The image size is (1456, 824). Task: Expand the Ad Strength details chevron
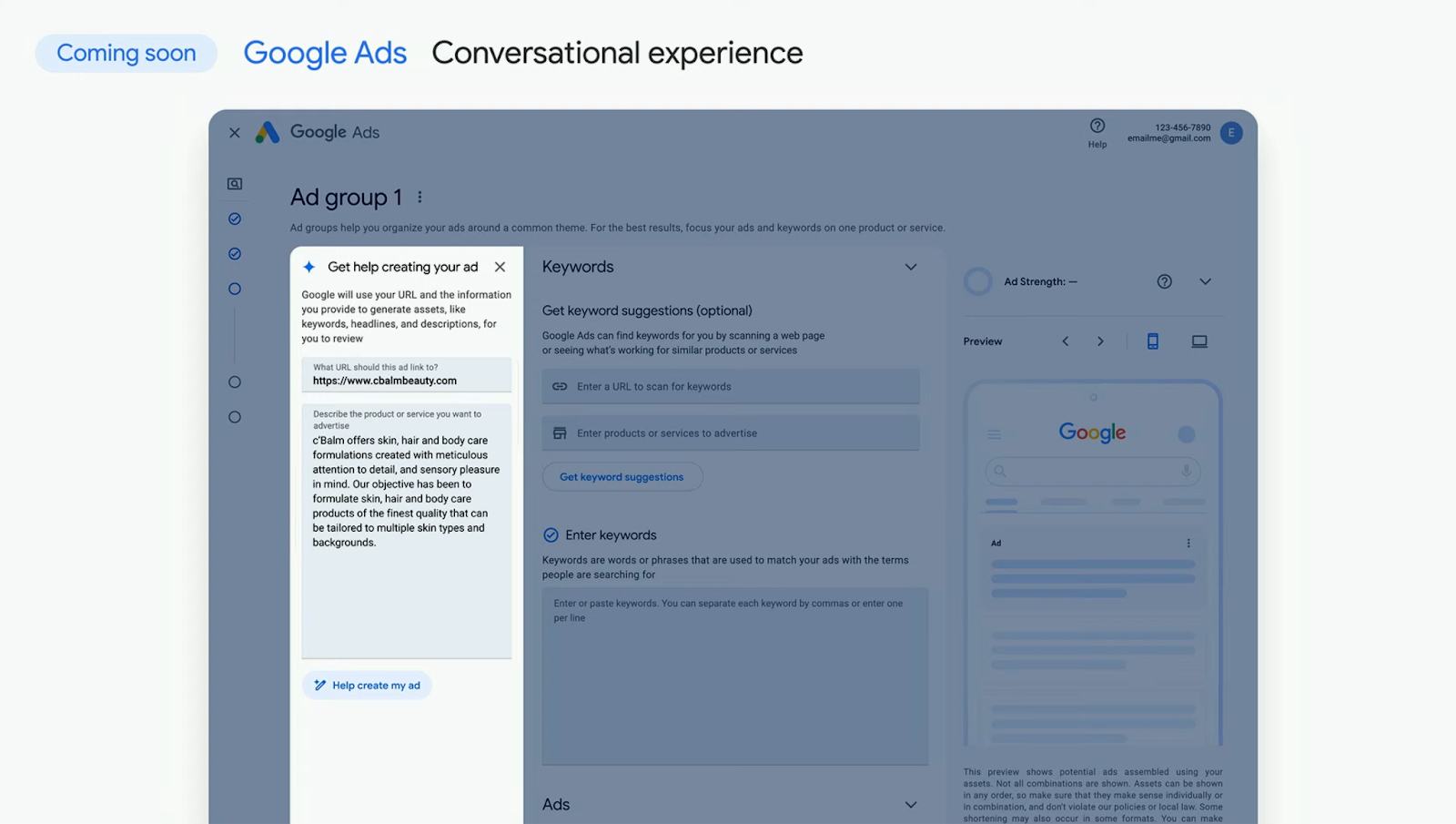[1205, 281]
